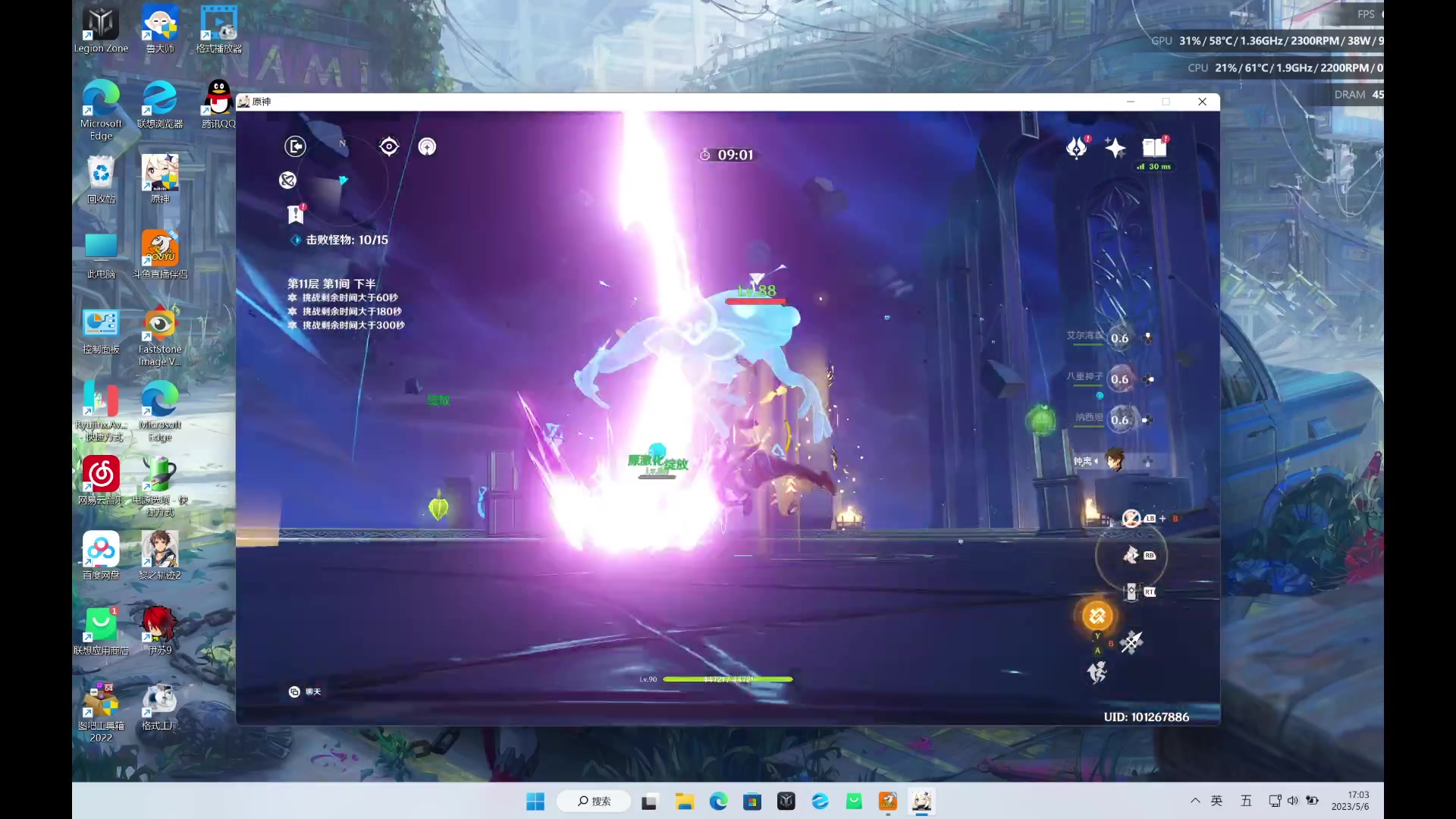Toggle the 英 input language indicator
1456x819 pixels.
(1217, 801)
